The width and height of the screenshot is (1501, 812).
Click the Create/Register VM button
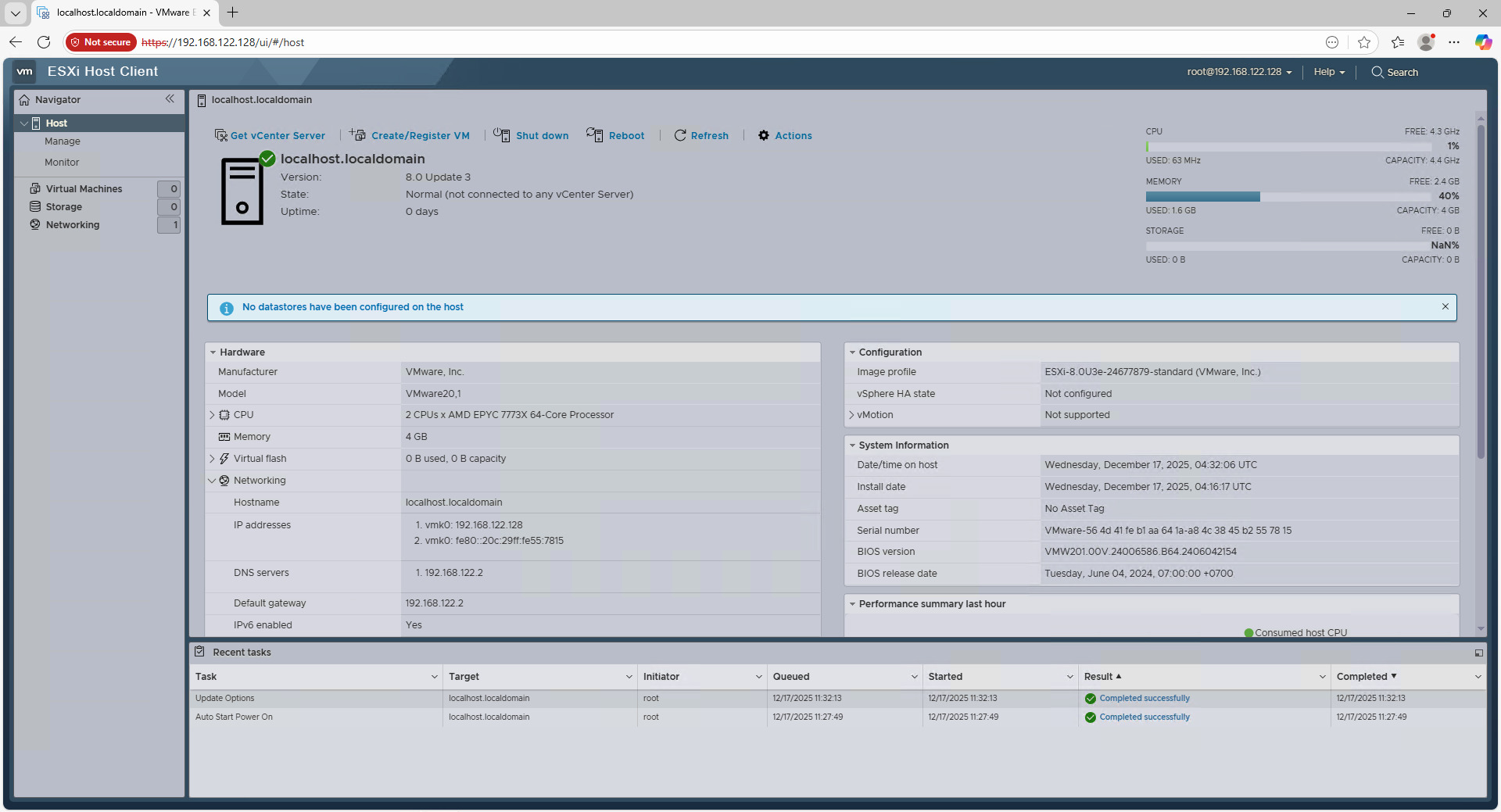point(410,135)
